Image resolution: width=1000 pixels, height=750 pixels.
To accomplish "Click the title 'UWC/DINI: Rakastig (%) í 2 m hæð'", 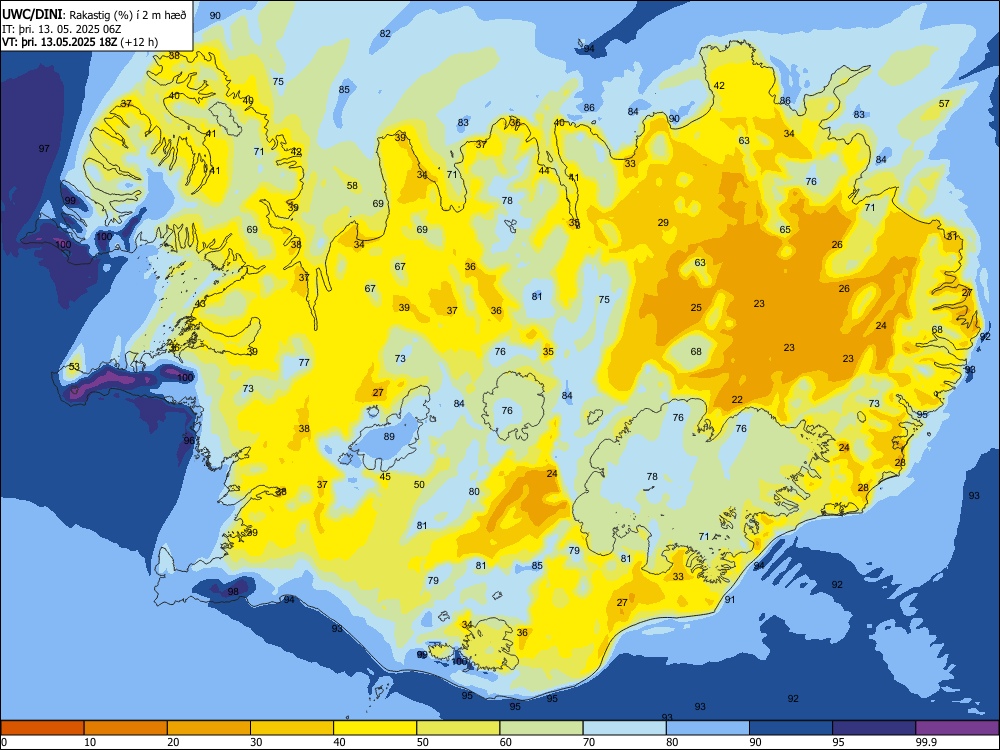I will 94,14.
